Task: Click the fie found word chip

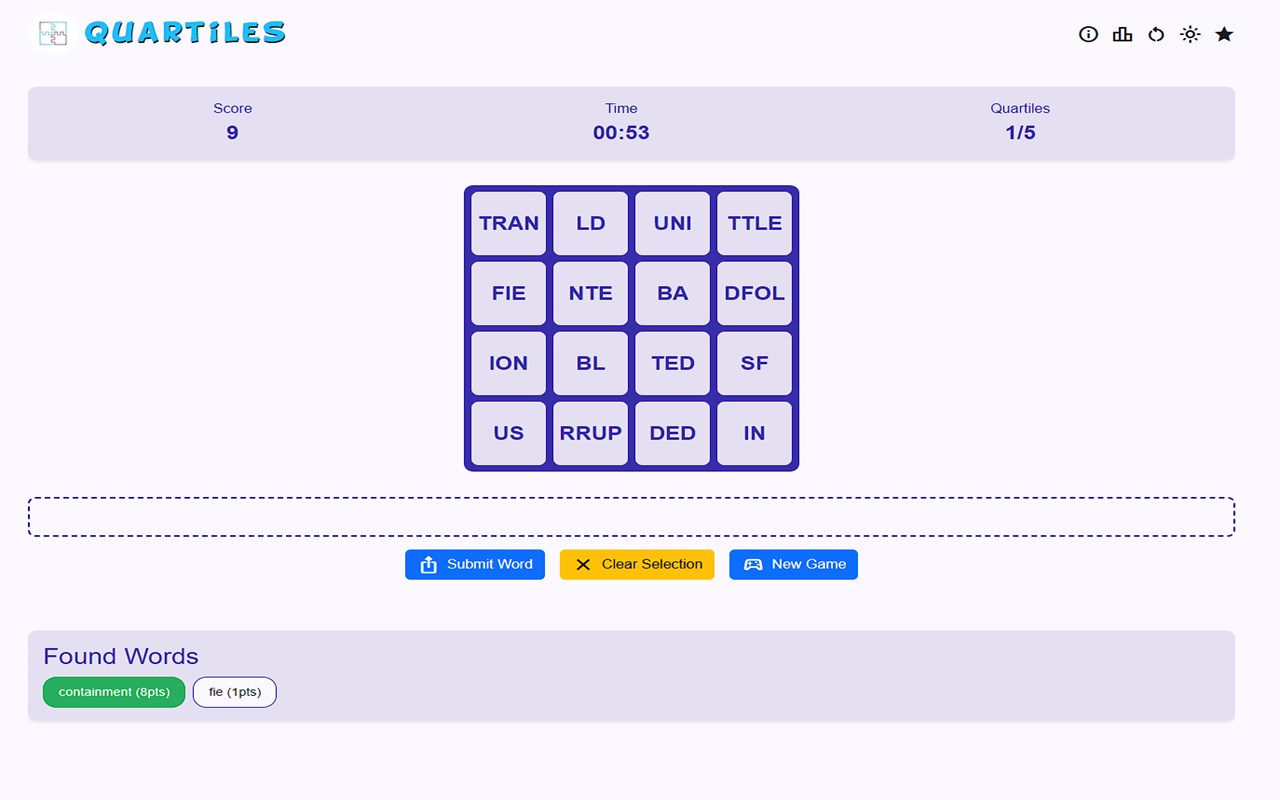Action: [234, 692]
